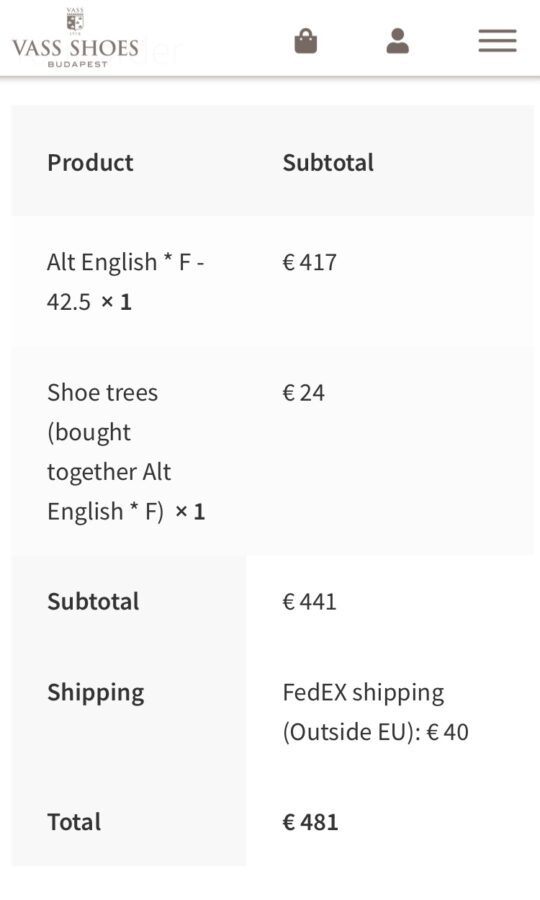The height and width of the screenshot is (900, 540).
Task: Click the Vass crest emblem above the logo
Action: coord(75,21)
